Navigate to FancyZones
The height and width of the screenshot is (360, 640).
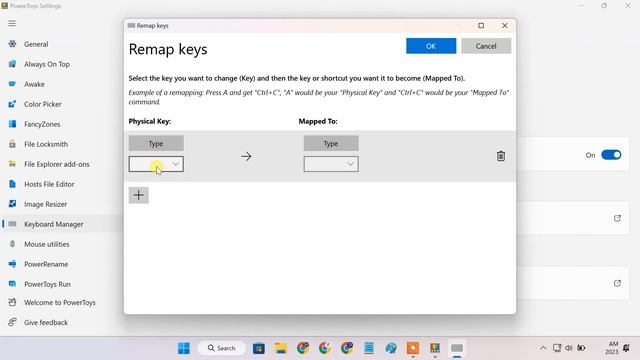tap(42, 124)
